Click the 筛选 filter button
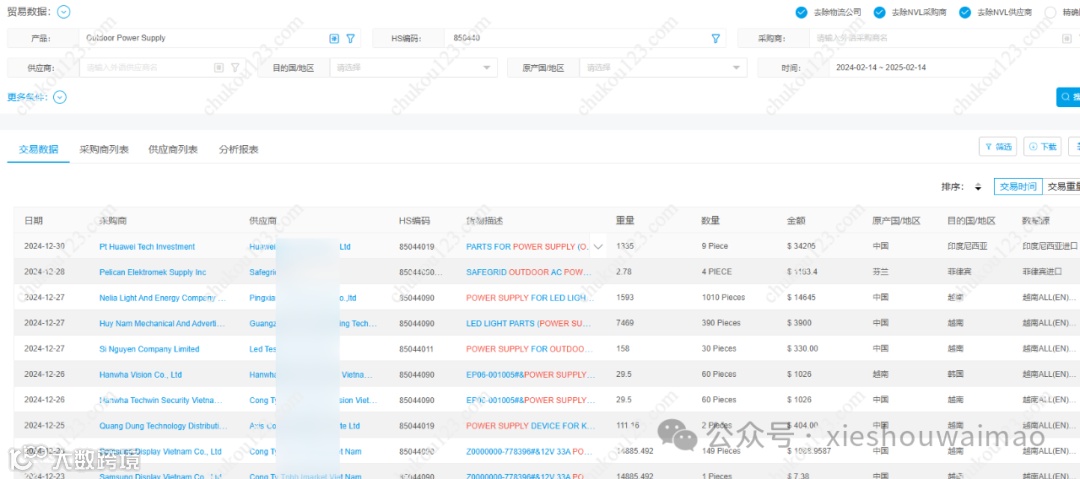 (998, 147)
